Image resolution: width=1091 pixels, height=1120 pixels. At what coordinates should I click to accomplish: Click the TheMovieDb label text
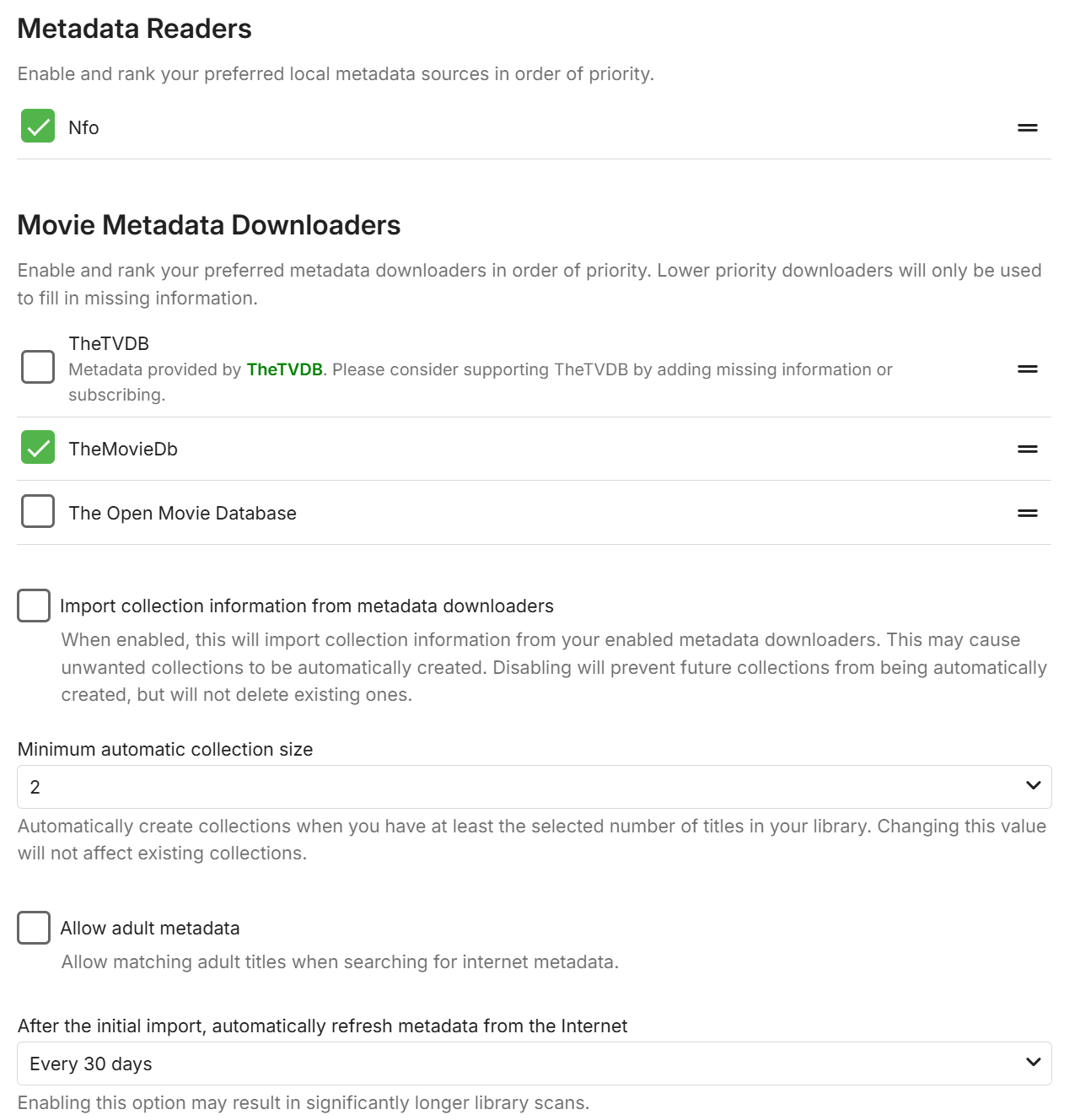point(123,450)
